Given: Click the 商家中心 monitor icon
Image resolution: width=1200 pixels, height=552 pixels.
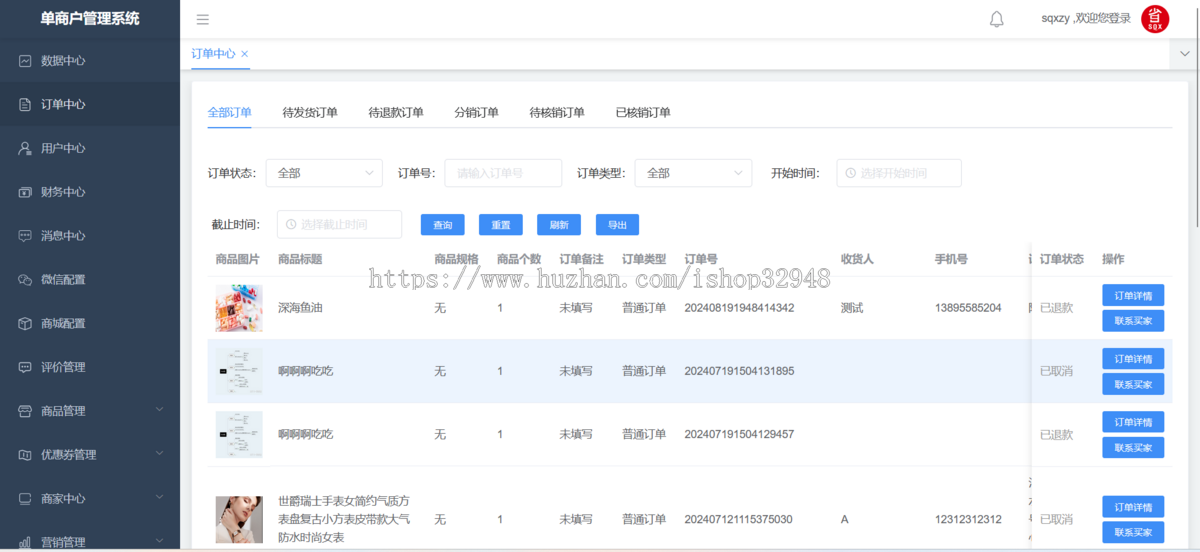Looking at the screenshot, I should tap(25, 498).
